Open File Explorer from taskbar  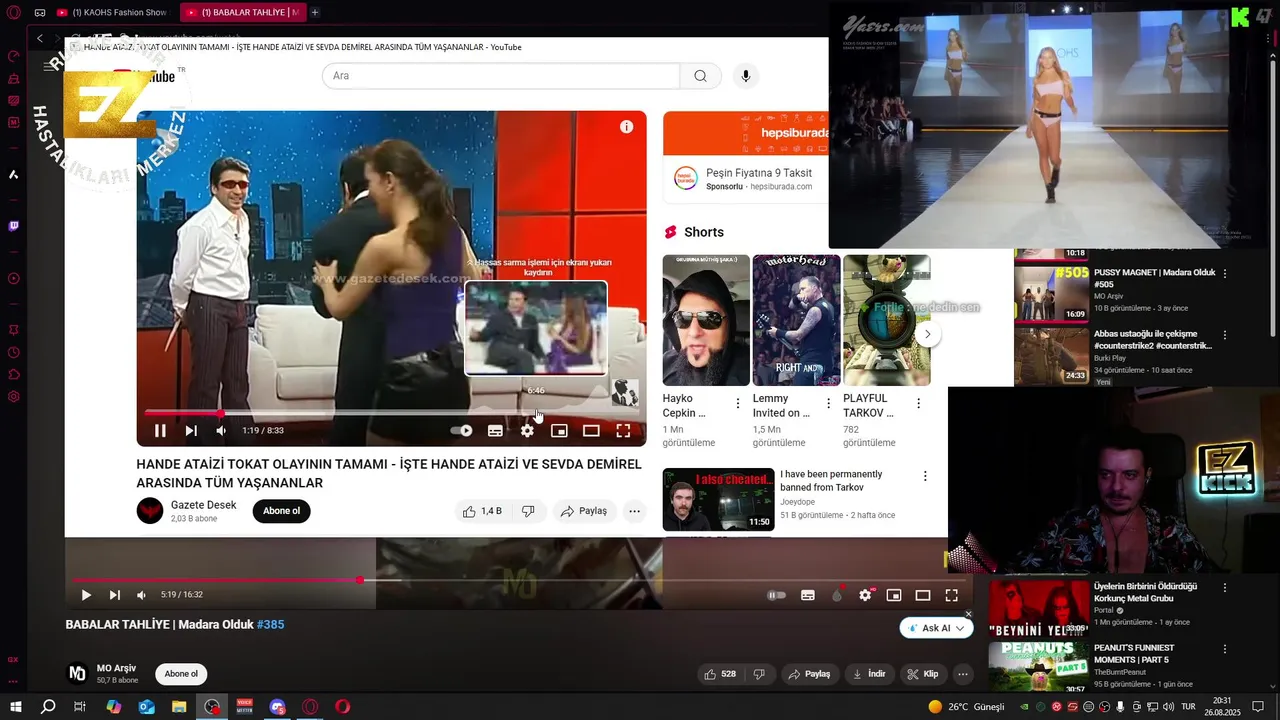pyautogui.click(x=179, y=707)
